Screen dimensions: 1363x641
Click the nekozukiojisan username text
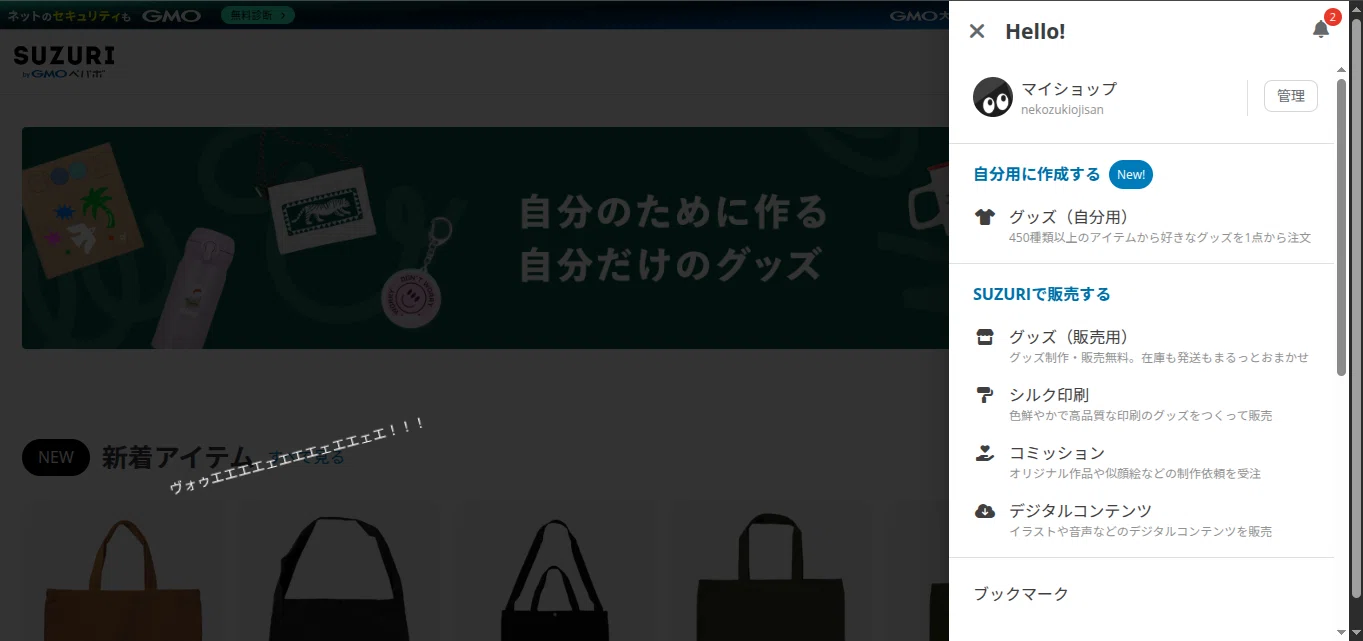1062,110
